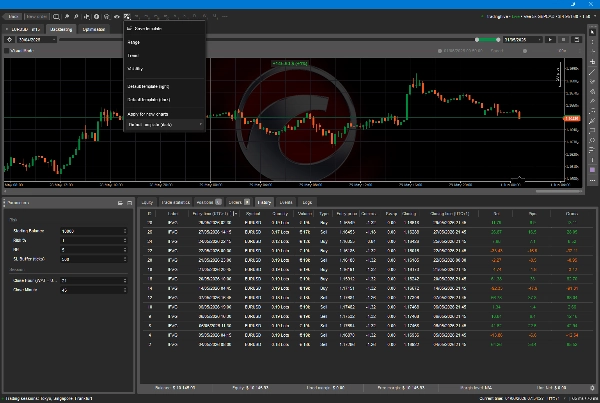Select the Range template entry

pos(164,42)
